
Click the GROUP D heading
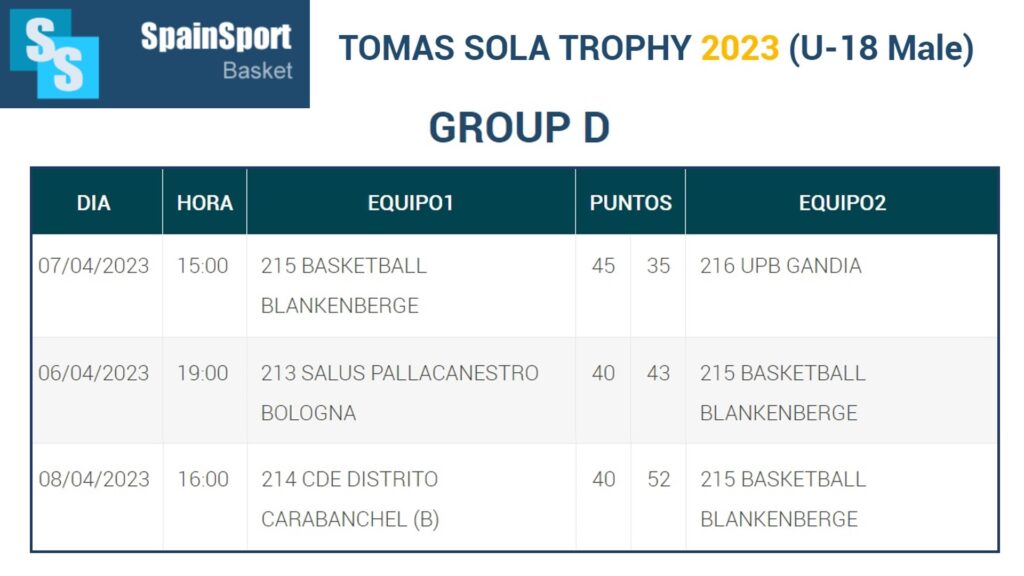coord(519,128)
